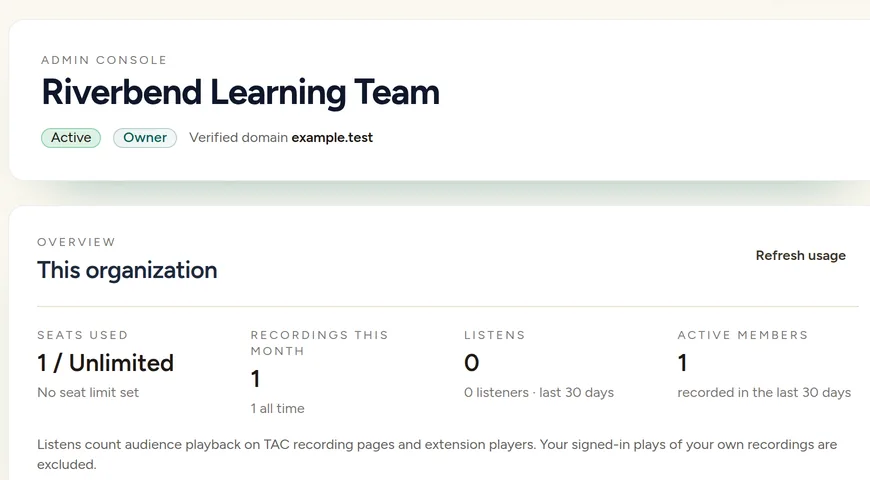Click the Listens value 0

472,363
